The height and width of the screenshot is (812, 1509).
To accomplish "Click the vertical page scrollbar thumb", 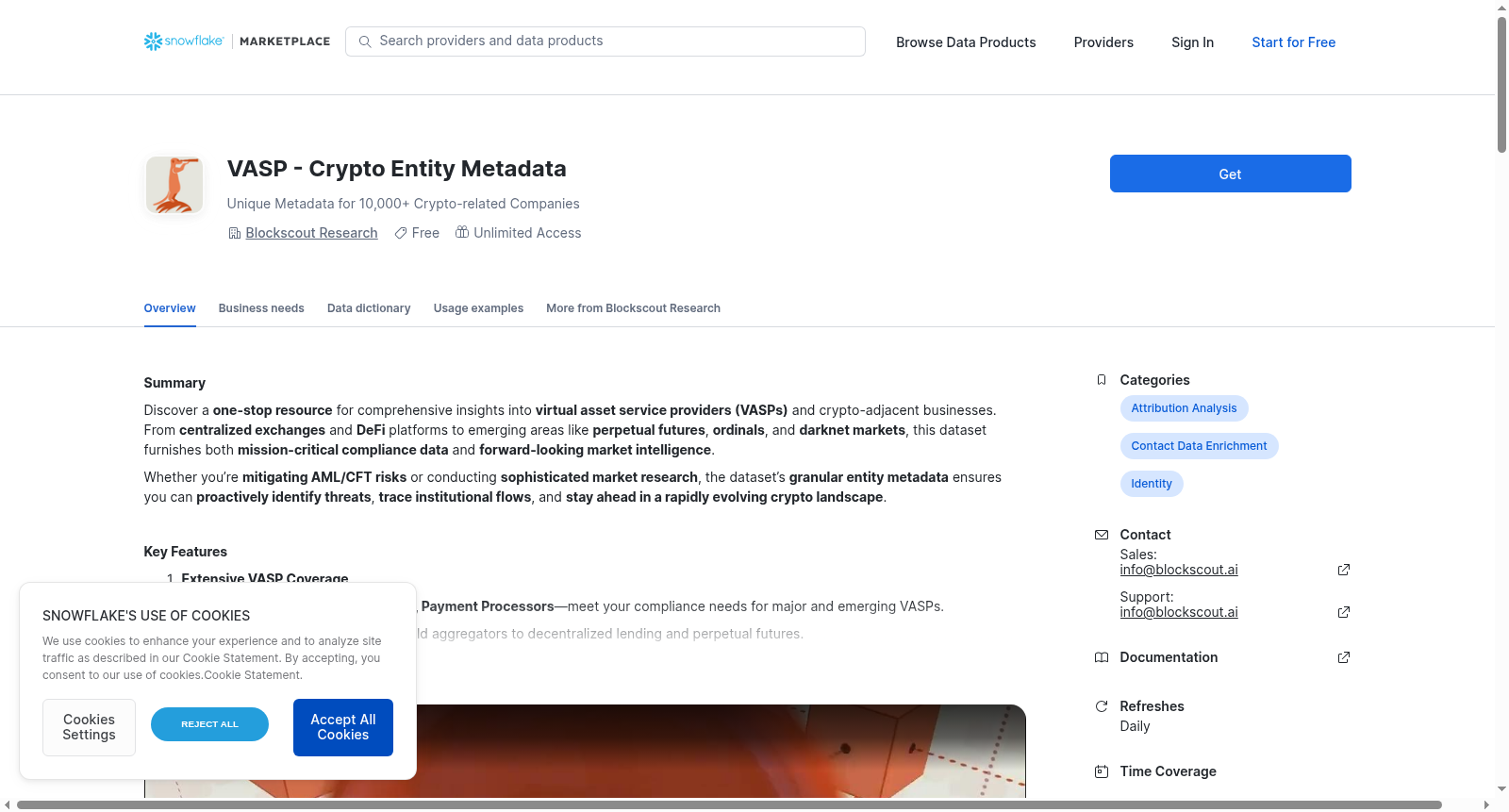I will (1501, 85).
